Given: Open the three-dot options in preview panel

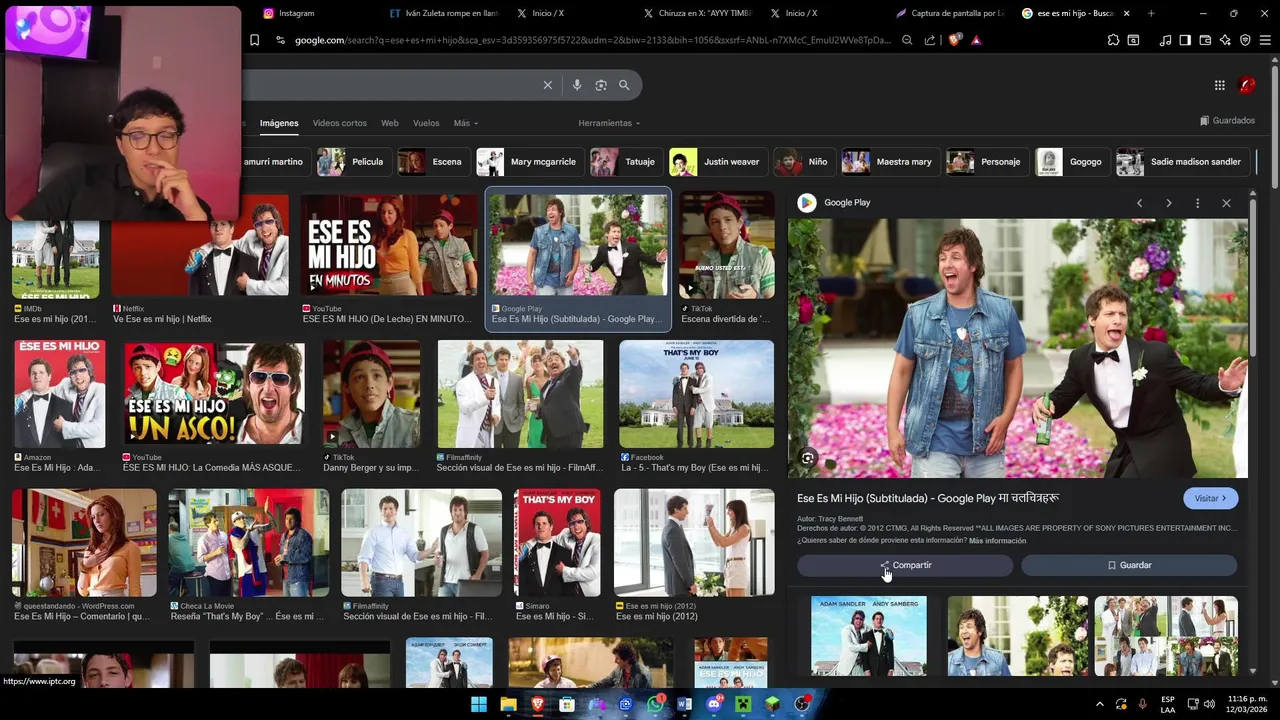Looking at the screenshot, I should 1197,203.
